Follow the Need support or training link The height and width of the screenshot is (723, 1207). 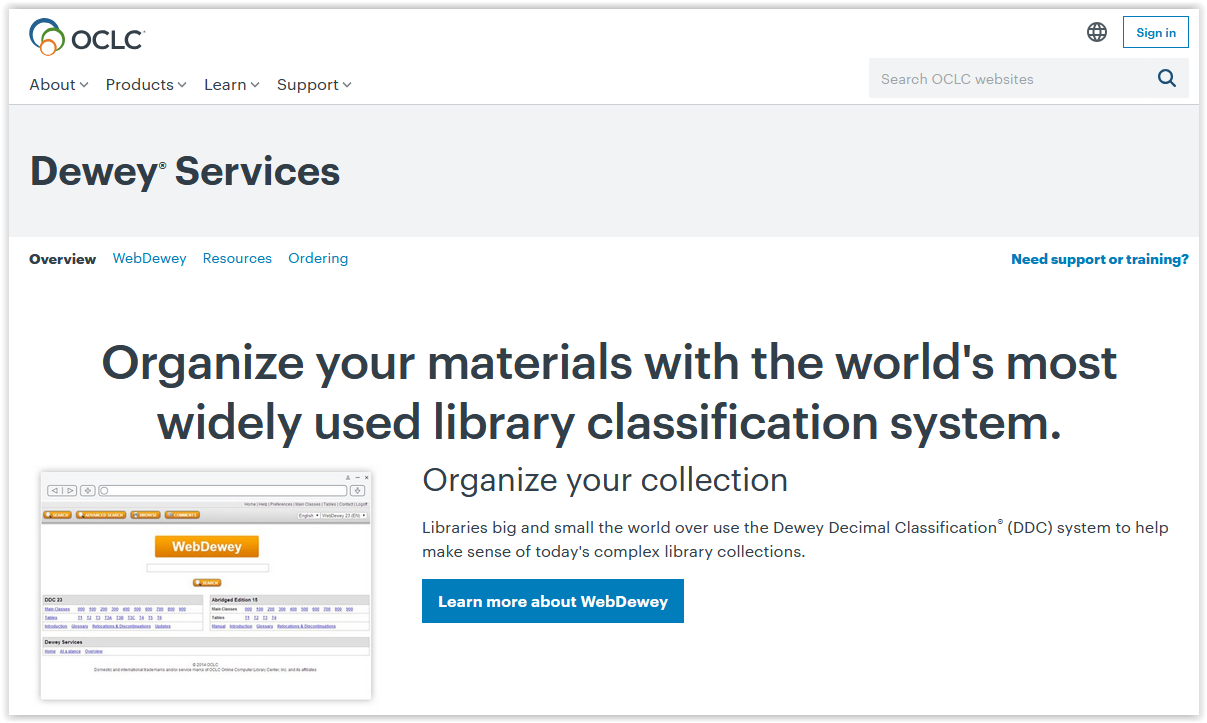1099,259
